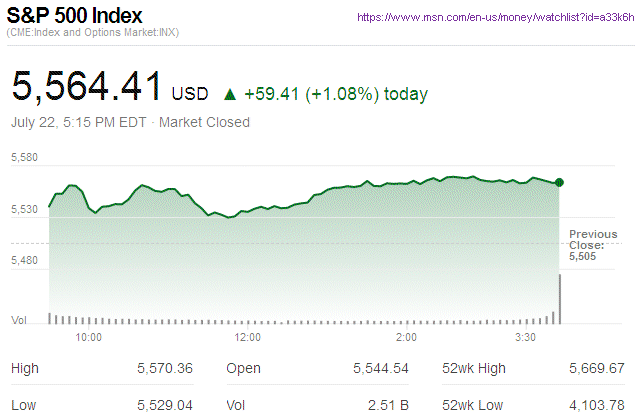Click the 10:00 time axis label
640x420 pixels.
click(x=89, y=337)
